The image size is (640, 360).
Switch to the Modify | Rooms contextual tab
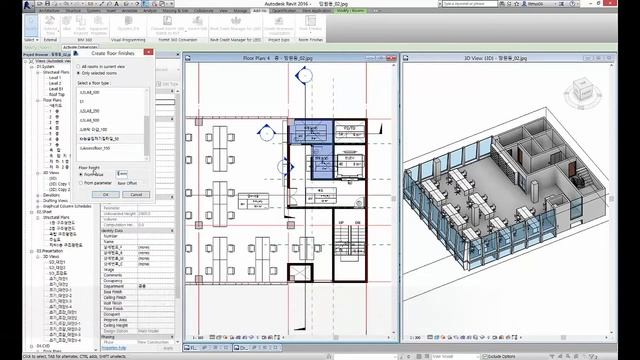point(350,11)
